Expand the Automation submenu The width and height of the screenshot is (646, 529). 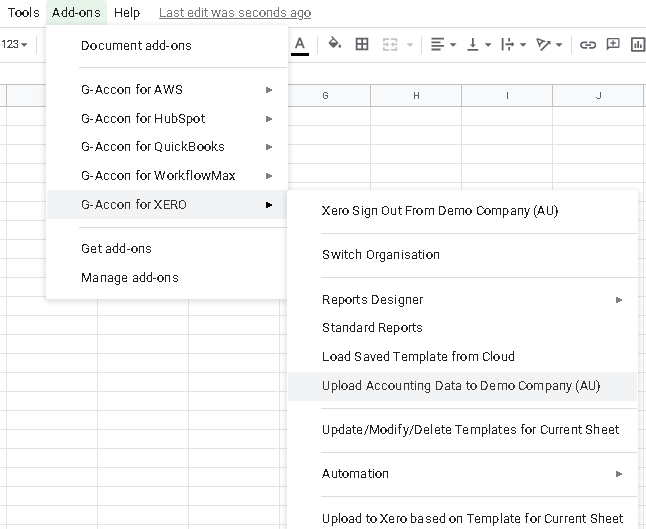pyautogui.click(x=462, y=474)
